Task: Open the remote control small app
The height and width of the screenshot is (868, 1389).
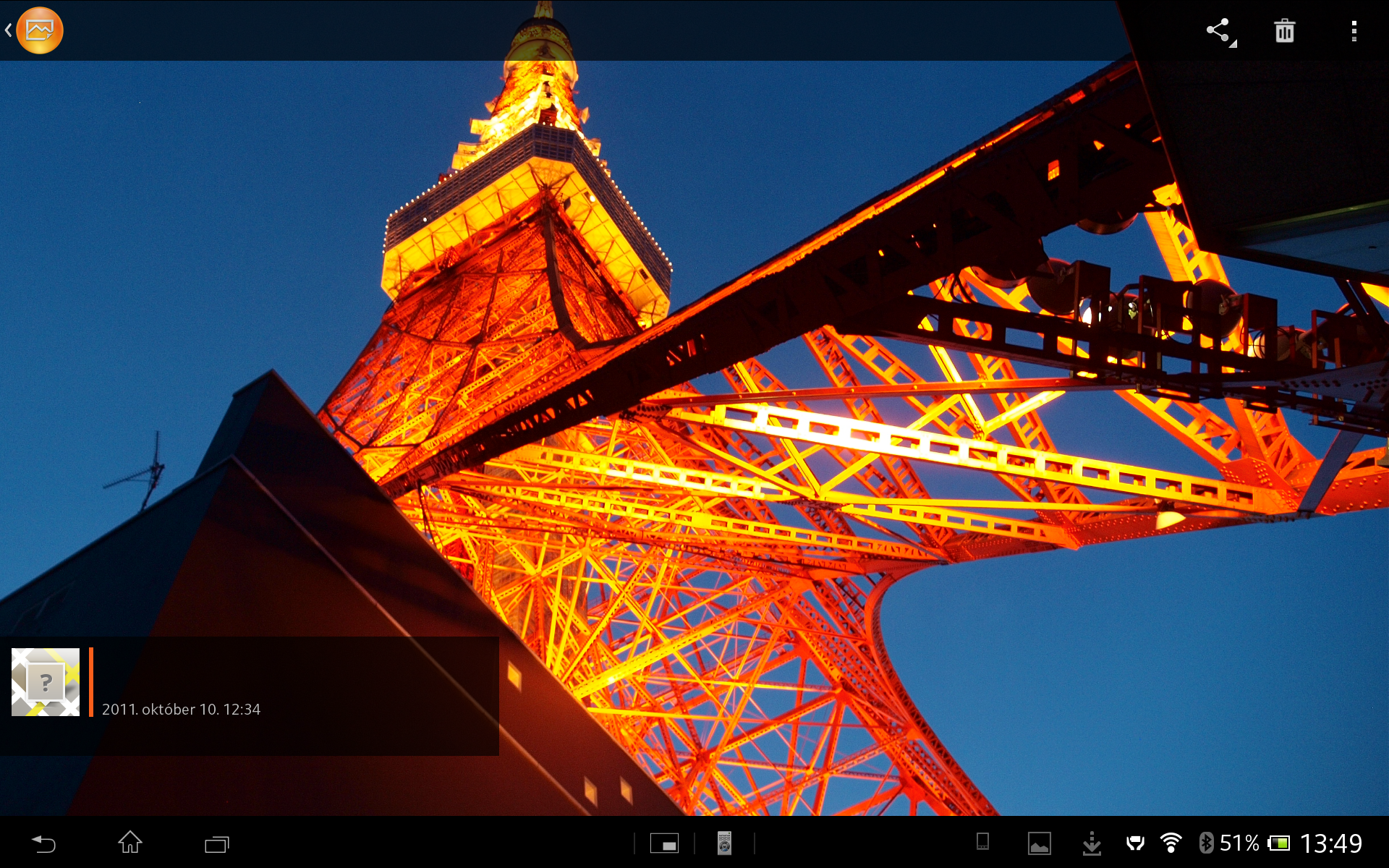Action: [x=724, y=843]
